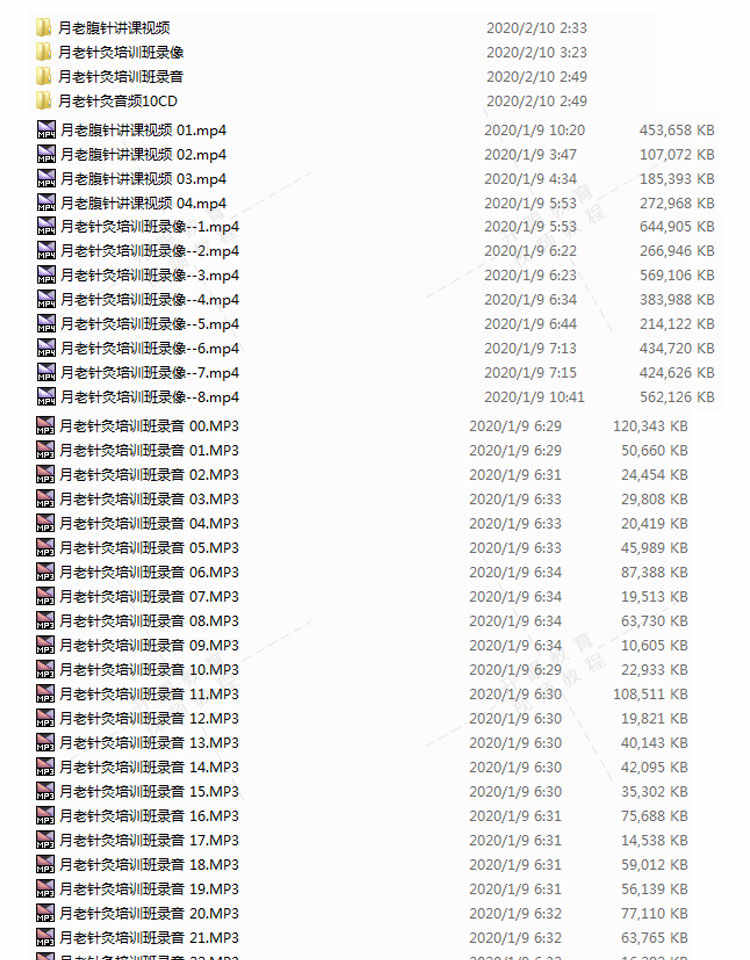This screenshot has width=750, height=960.
Task: Select the 月老针灸音频10CD folder icon
Action: (43, 101)
